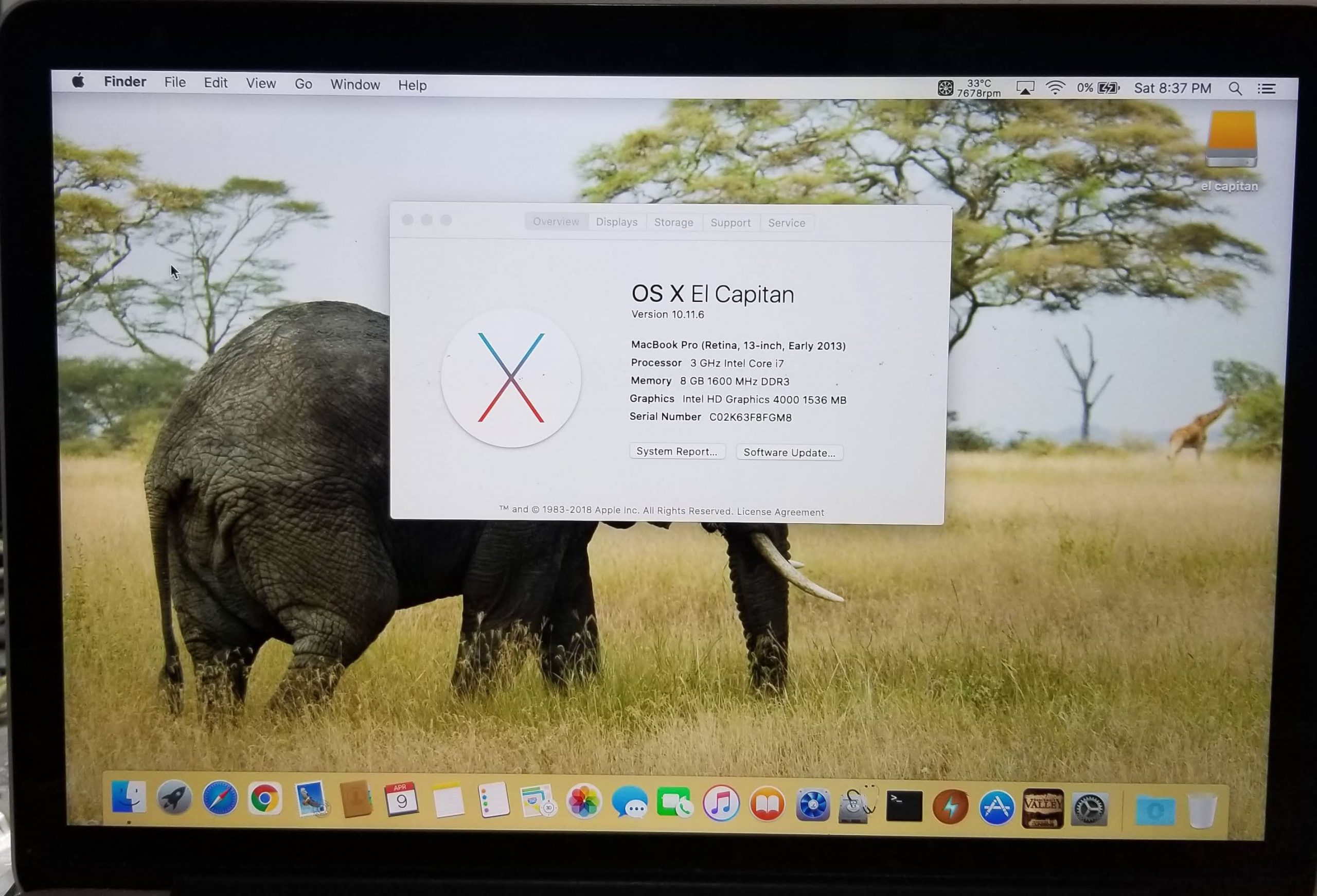This screenshot has height=896, width=1317.
Task: Open the Contacts book icon in Dock
Action: 356,800
